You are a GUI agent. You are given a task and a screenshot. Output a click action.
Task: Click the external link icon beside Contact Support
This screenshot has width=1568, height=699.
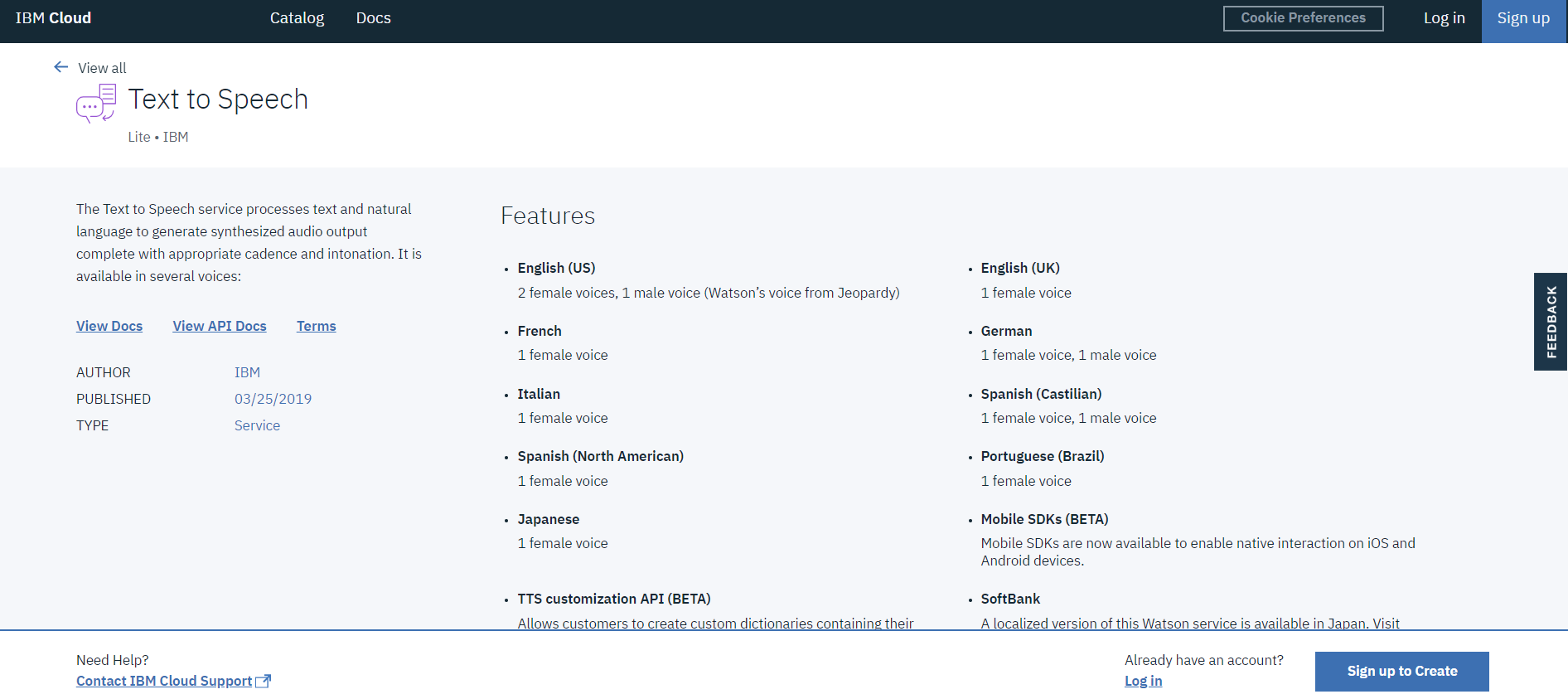pyautogui.click(x=264, y=681)
